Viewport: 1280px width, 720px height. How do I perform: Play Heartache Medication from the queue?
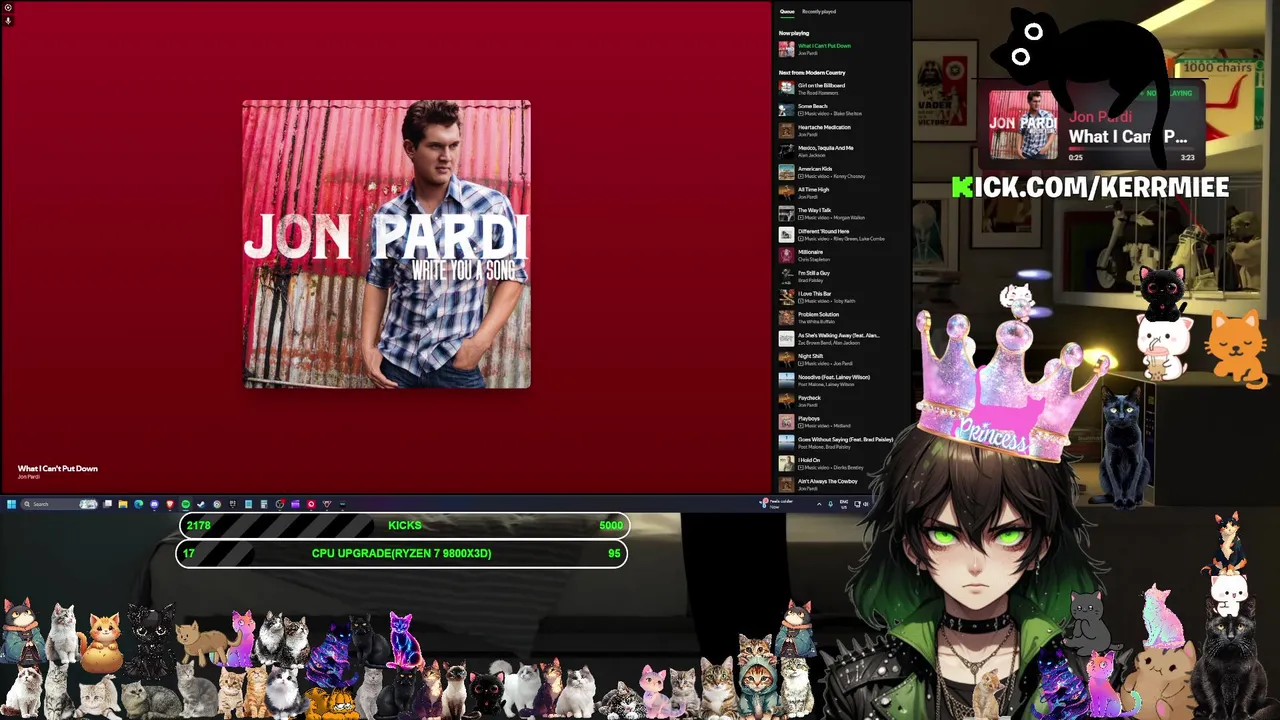(x=840, y=131)
